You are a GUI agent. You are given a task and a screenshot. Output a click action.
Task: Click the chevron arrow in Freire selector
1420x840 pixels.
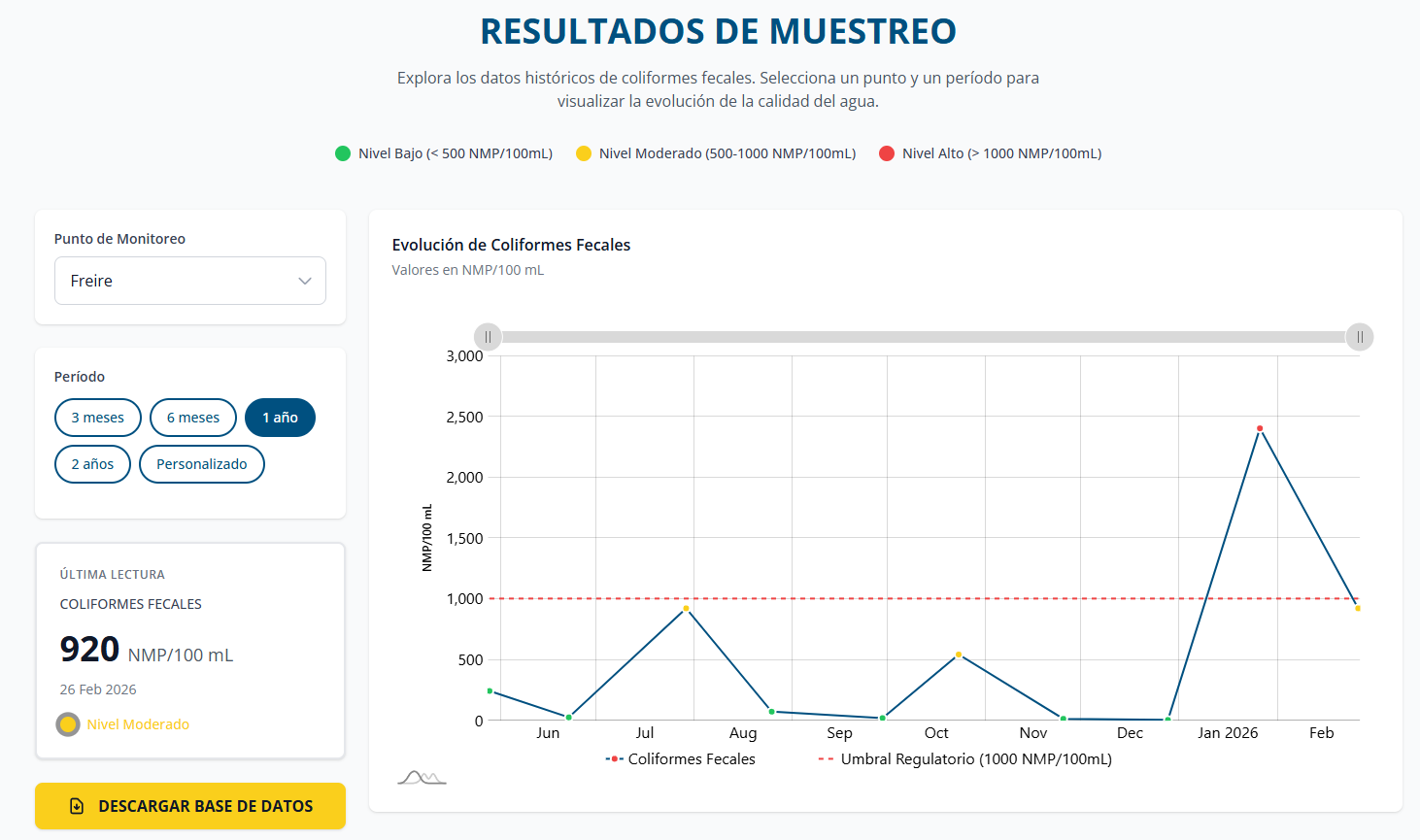[305, 281]
